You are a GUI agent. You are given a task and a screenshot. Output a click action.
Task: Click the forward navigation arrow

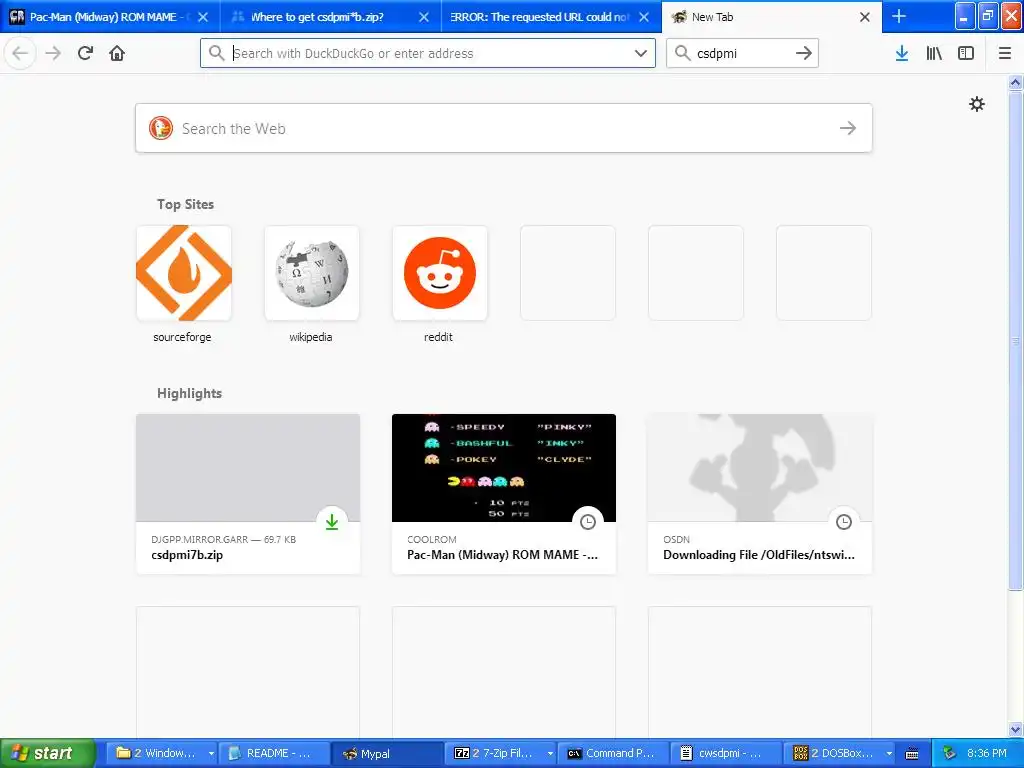click(x=53, y=53)
